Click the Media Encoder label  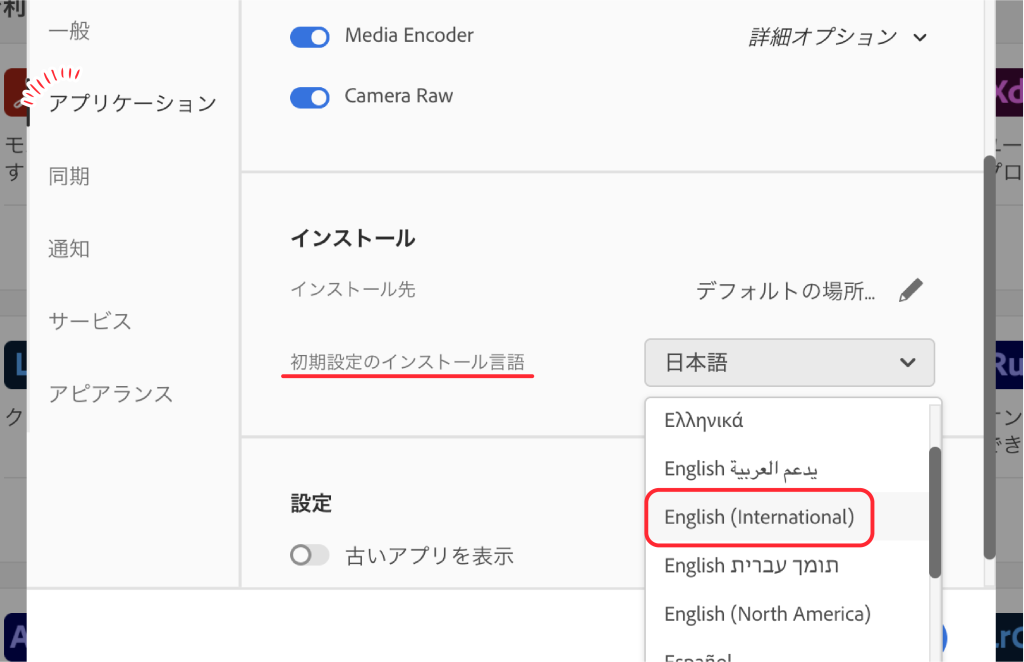coord(409,35)
